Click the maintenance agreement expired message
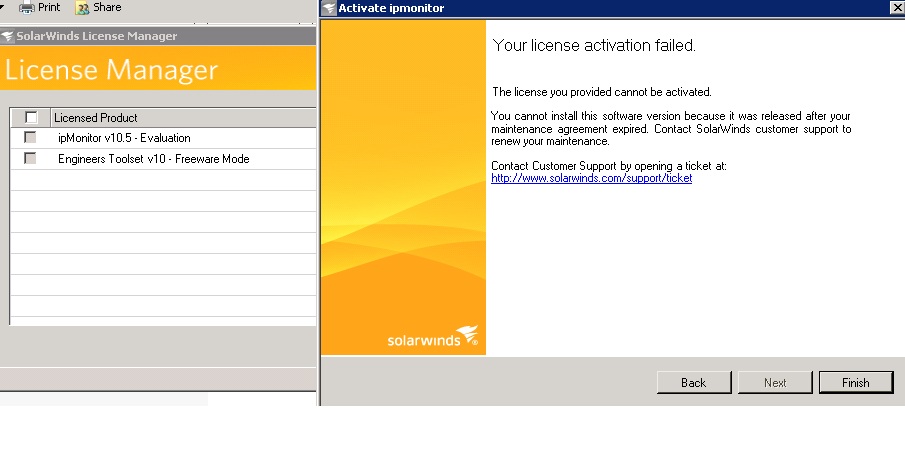Viewport: 905px width, 460px height. pos(671,128)
